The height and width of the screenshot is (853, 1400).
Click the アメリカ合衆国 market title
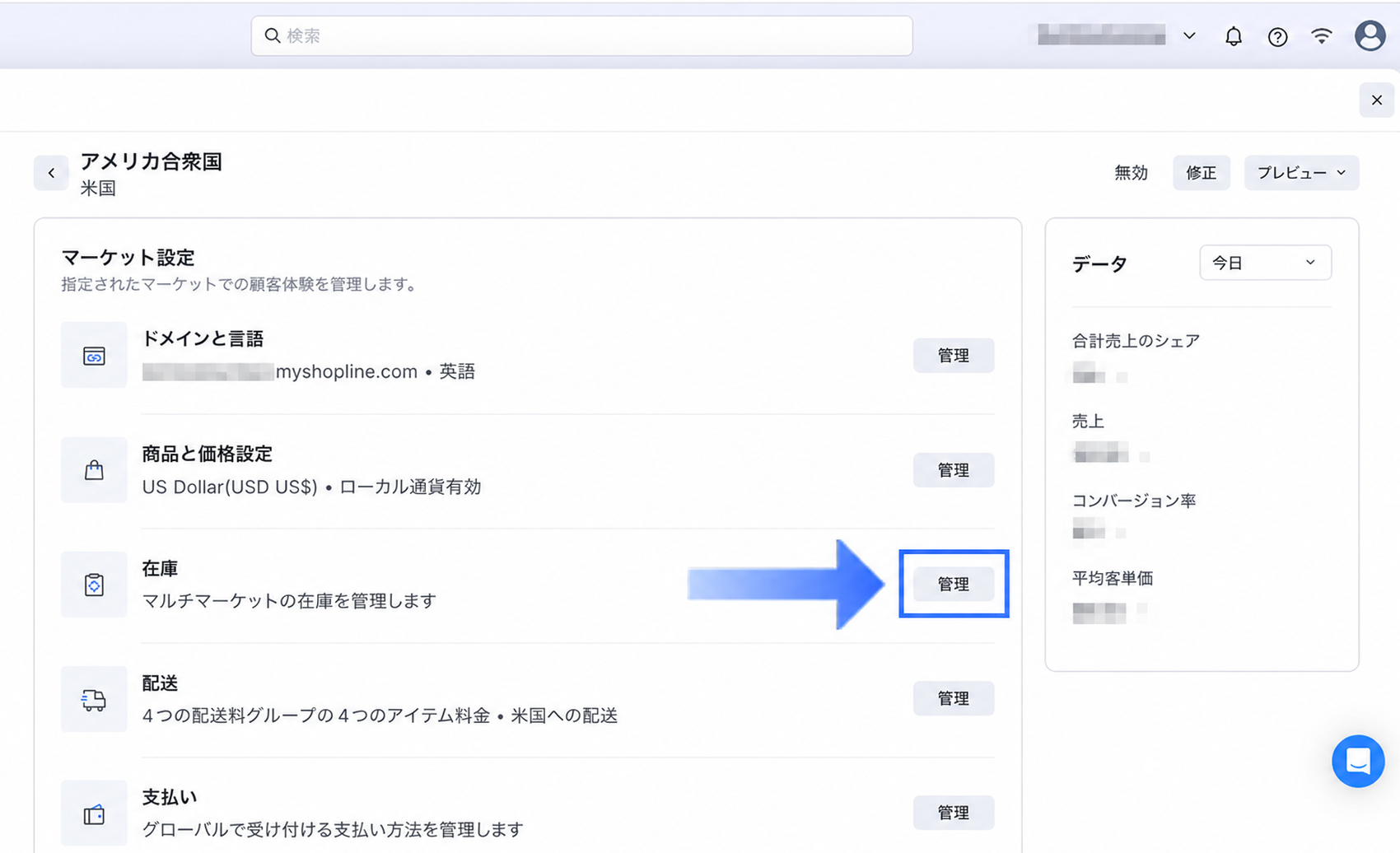pos(151,161)
